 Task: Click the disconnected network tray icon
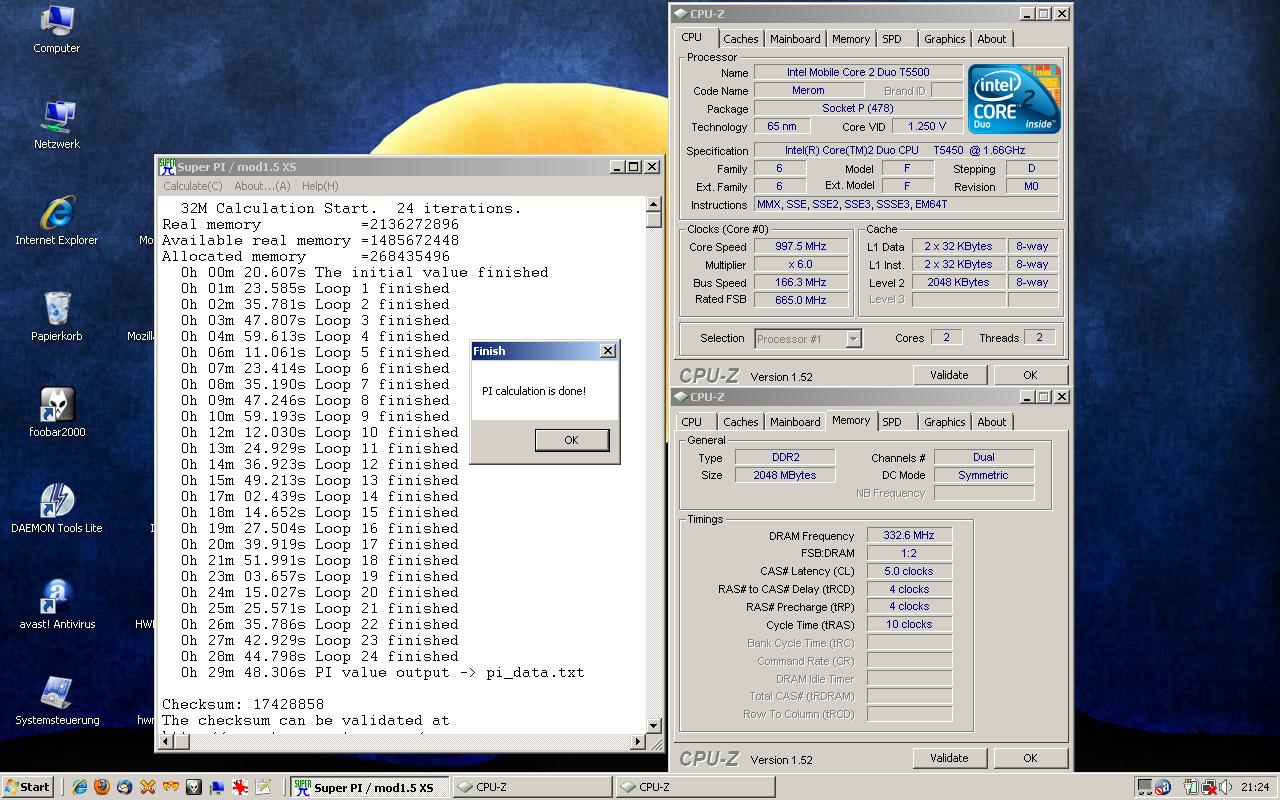[x=1209, y=787]
